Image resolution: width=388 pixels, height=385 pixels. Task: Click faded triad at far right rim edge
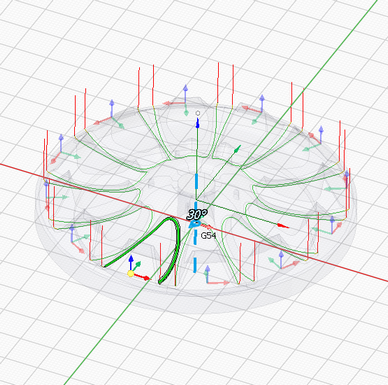click(337, 184)
